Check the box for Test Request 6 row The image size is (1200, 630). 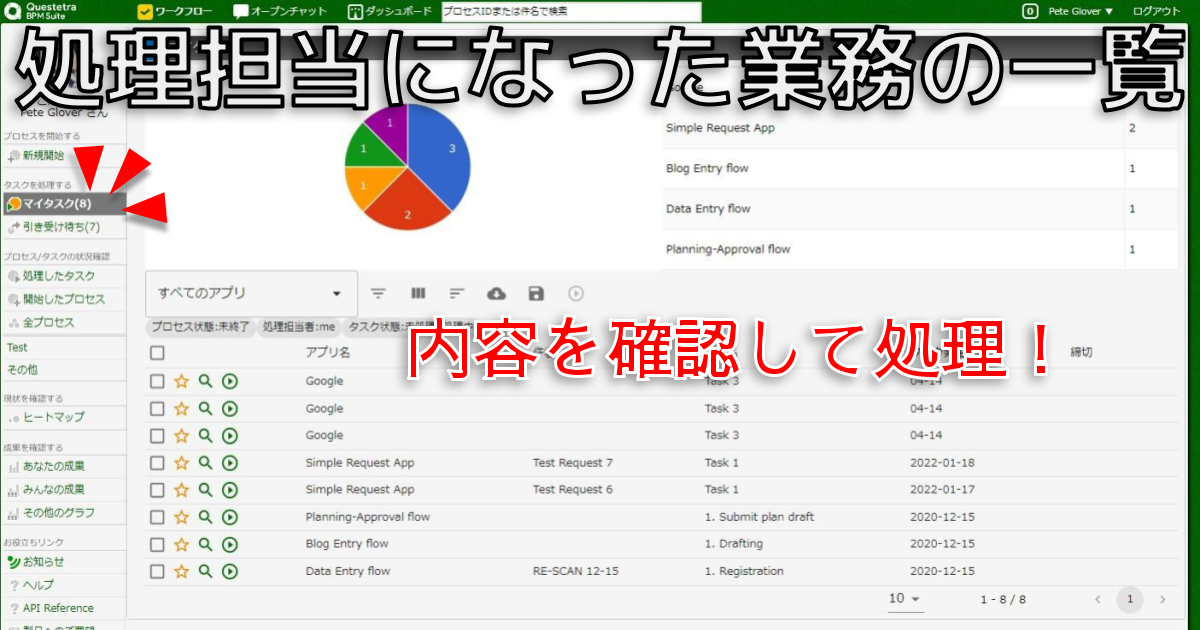(x=157, y=490)
